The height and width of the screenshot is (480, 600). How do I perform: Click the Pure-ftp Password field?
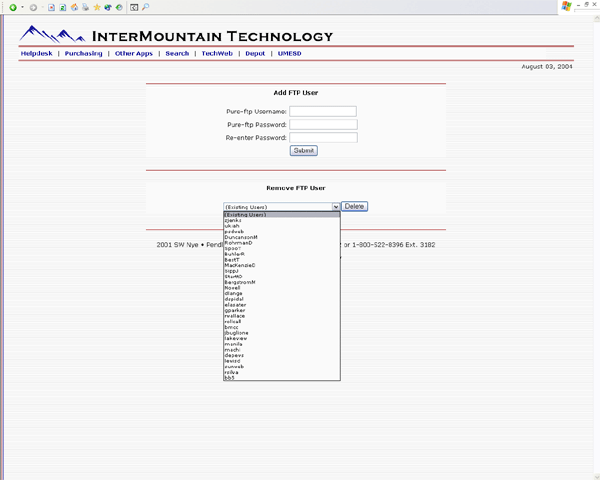323,124
